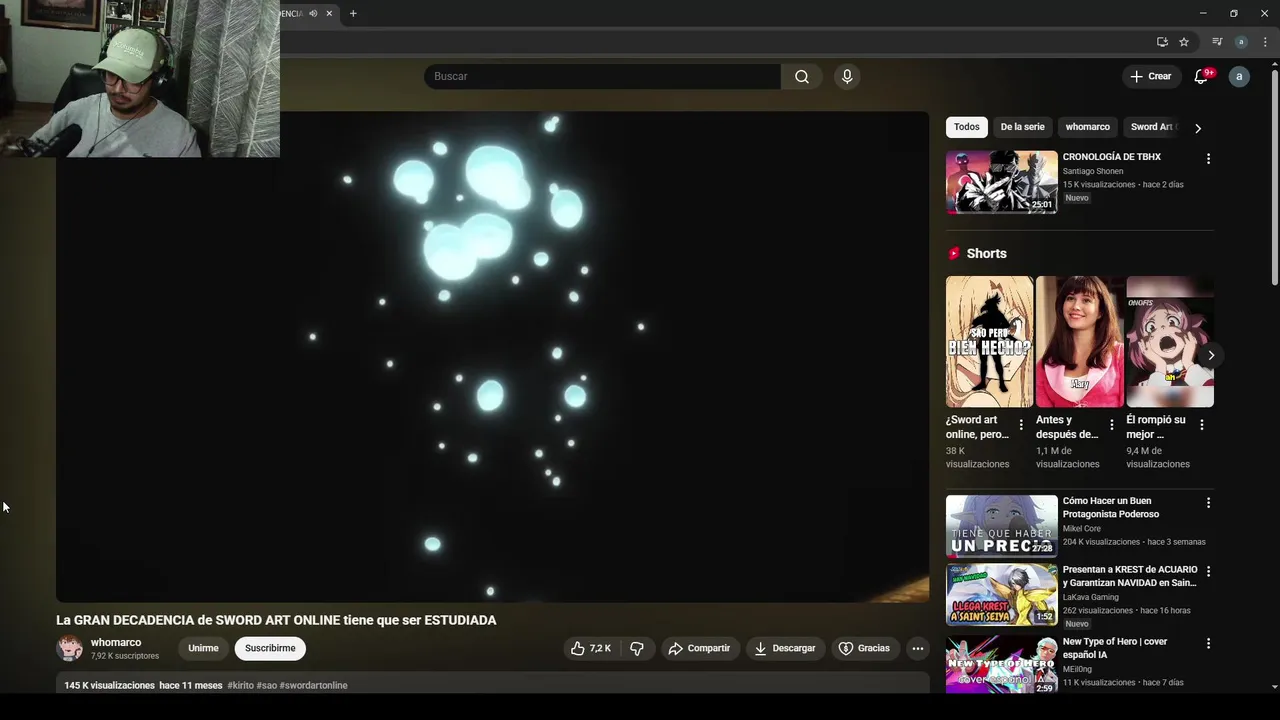
Task: Open the Chrome three-dot menu
Action: [1265, 42]
